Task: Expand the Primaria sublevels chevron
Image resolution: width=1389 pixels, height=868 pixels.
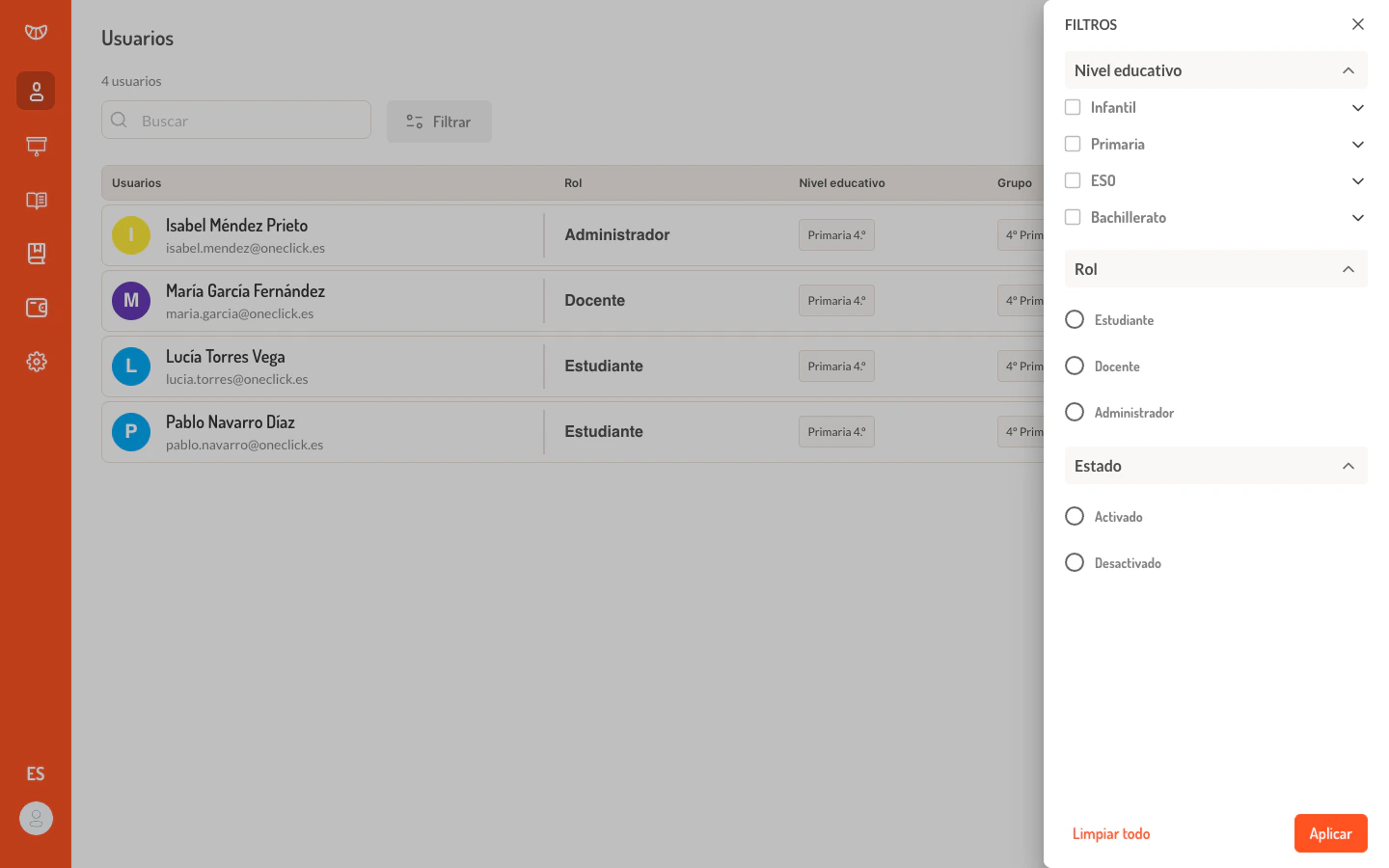Action: coord(1358,144)
